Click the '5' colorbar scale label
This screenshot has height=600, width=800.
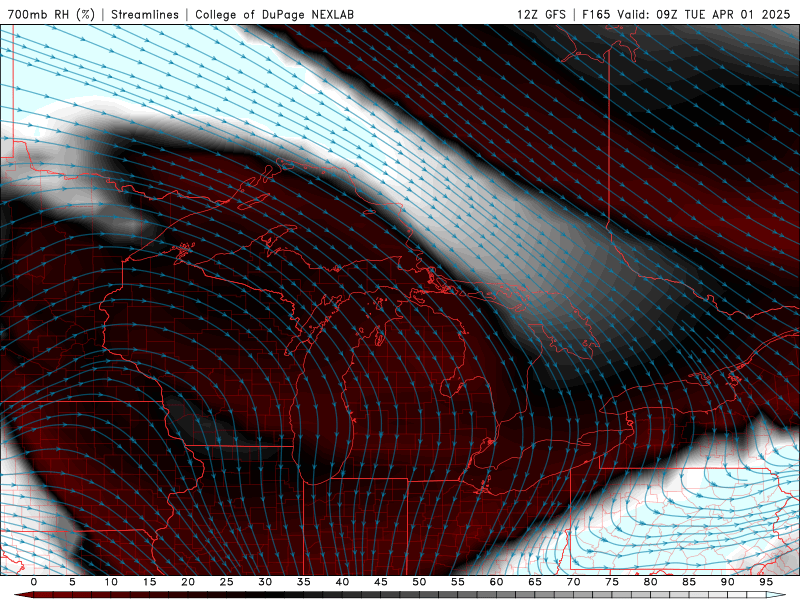click(x=72, y=582)
